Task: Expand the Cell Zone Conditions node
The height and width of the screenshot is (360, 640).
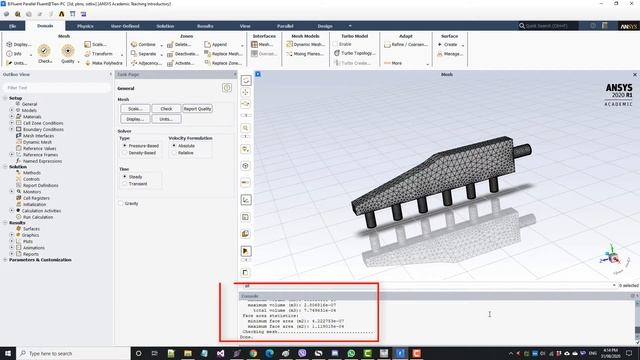Action: (x=12, y=123)
